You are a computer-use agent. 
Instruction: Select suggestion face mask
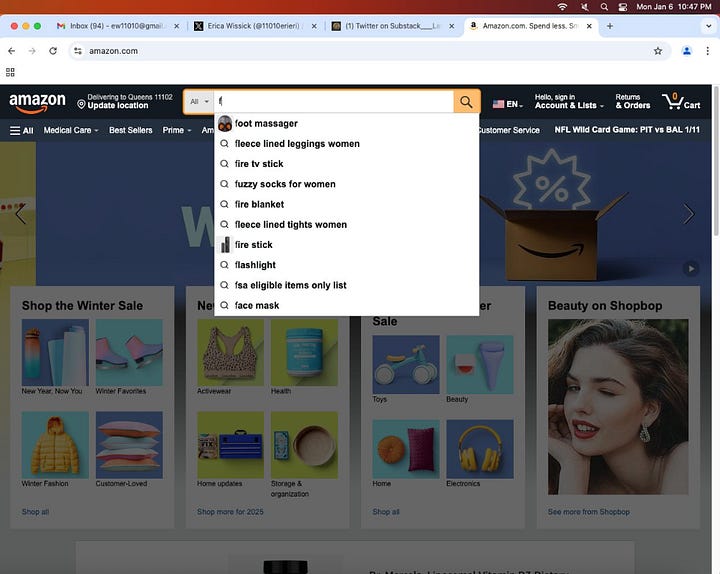pyautogui.click(x=347, y=305)
